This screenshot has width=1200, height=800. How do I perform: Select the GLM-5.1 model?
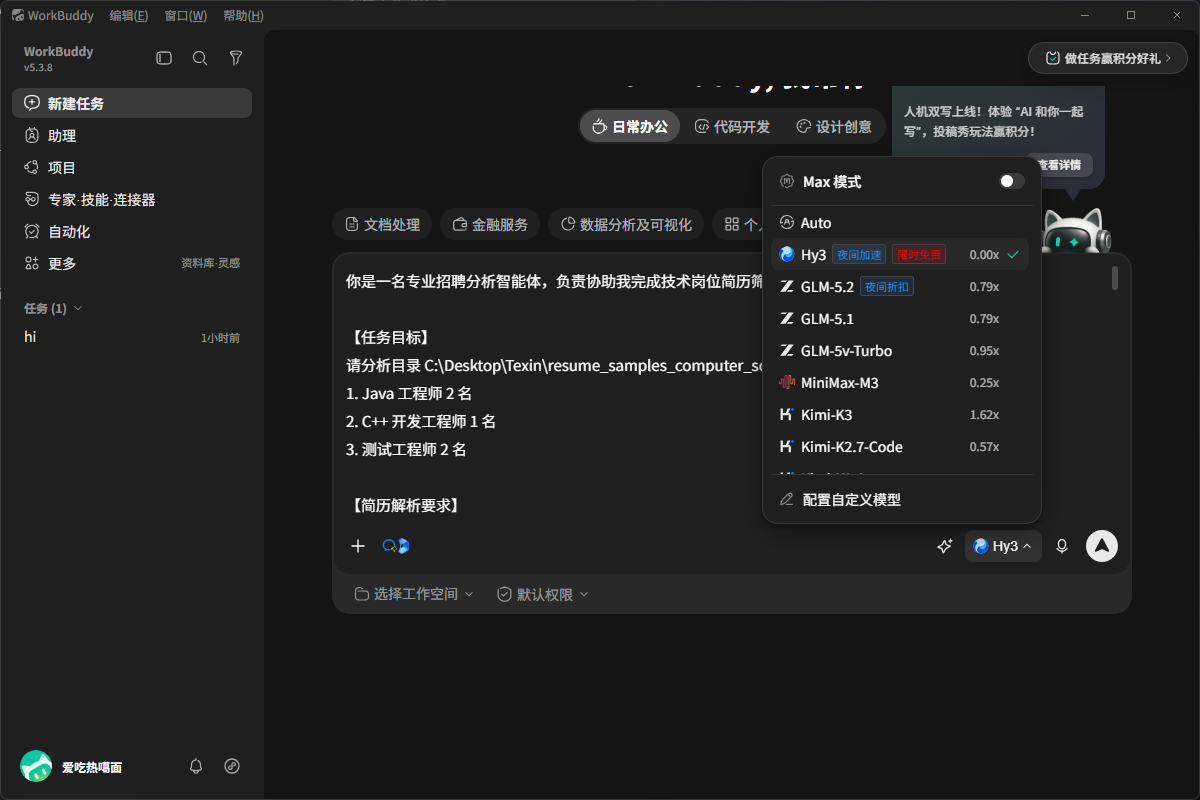(x=900, y=319)
